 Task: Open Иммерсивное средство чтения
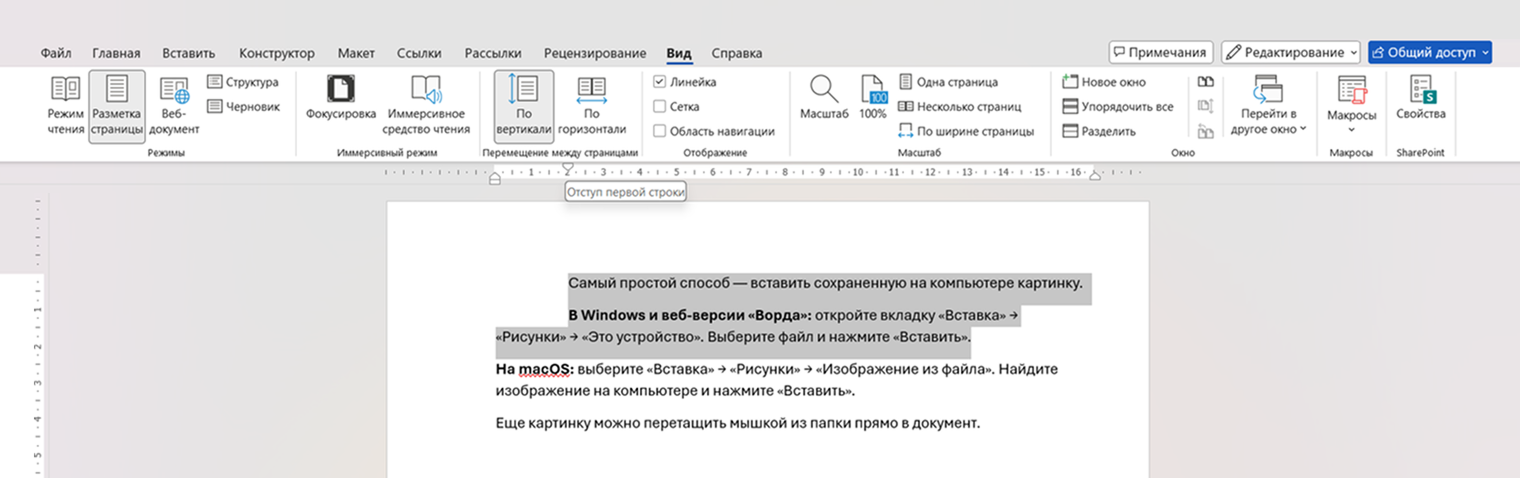426,106
